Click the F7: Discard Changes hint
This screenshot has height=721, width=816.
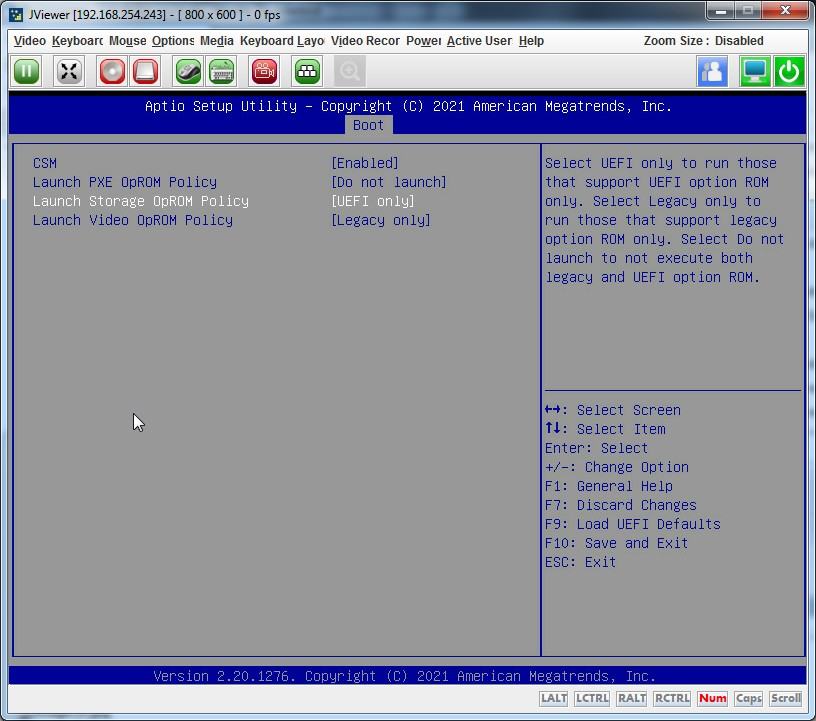click(620, 505)
